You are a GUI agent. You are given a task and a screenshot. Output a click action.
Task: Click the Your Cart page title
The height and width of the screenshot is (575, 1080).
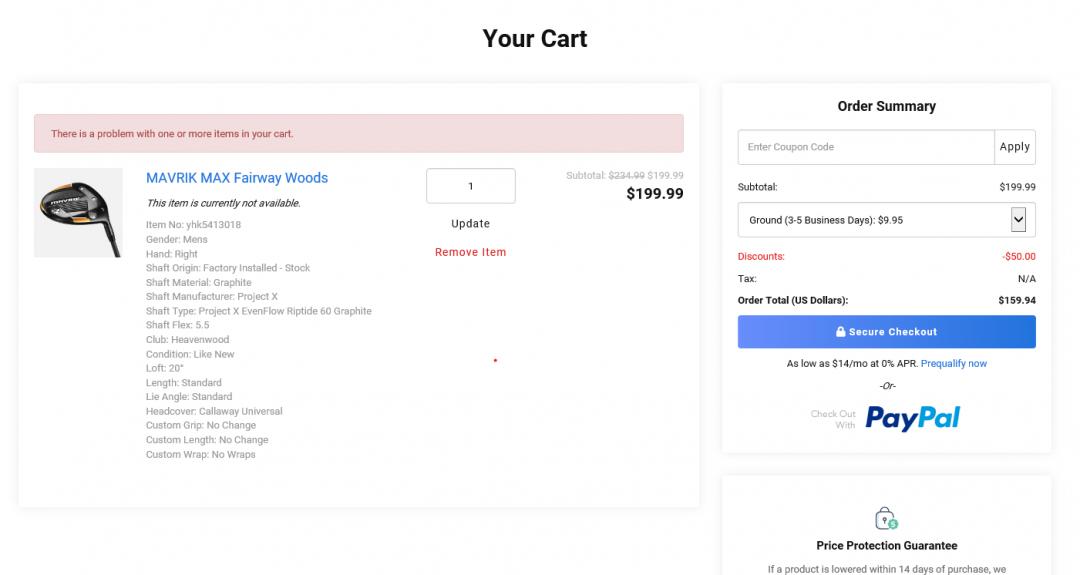coord(535,38)
